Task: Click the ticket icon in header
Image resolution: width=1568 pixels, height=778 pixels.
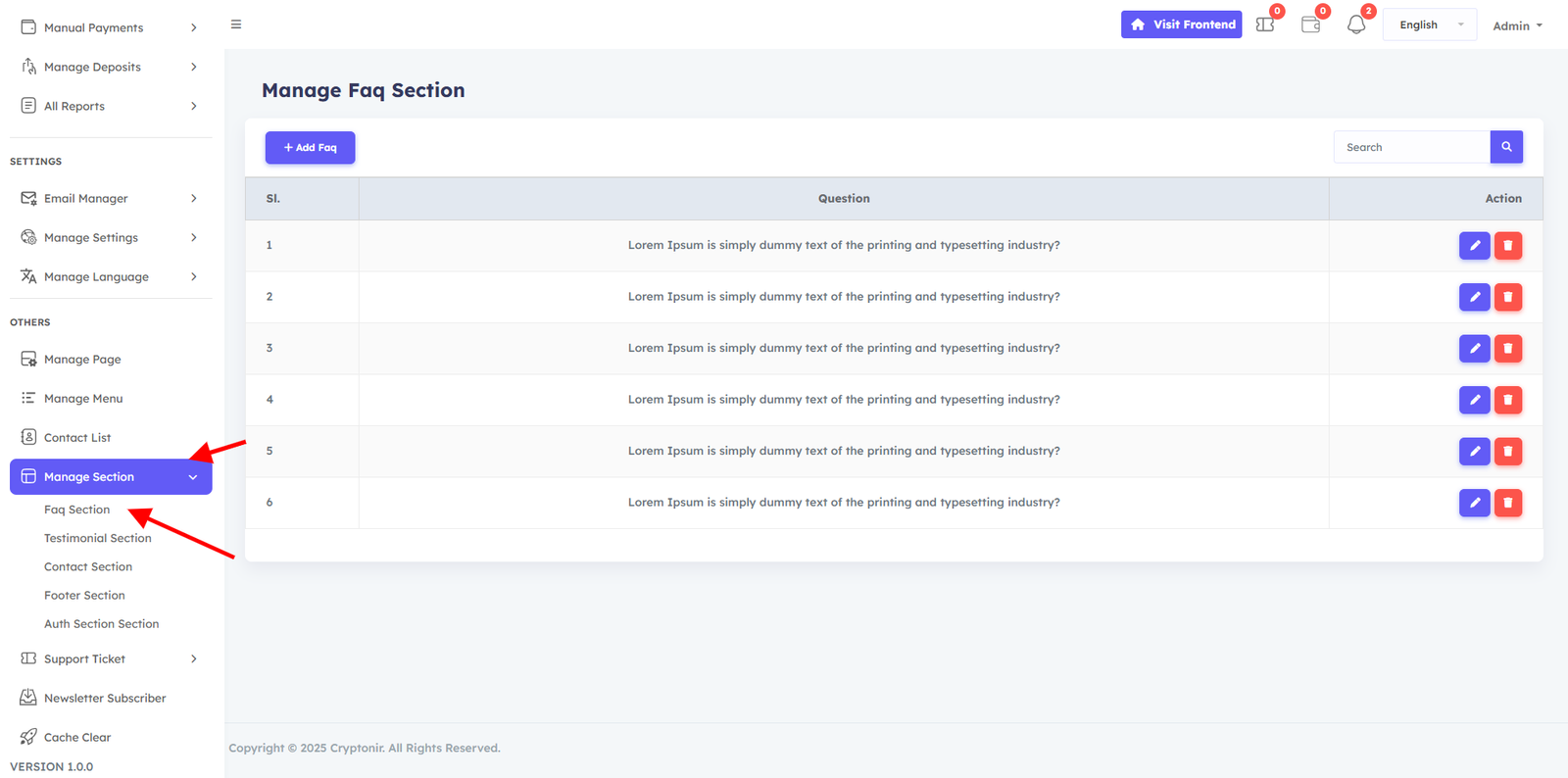Action: pos(1265,24)
